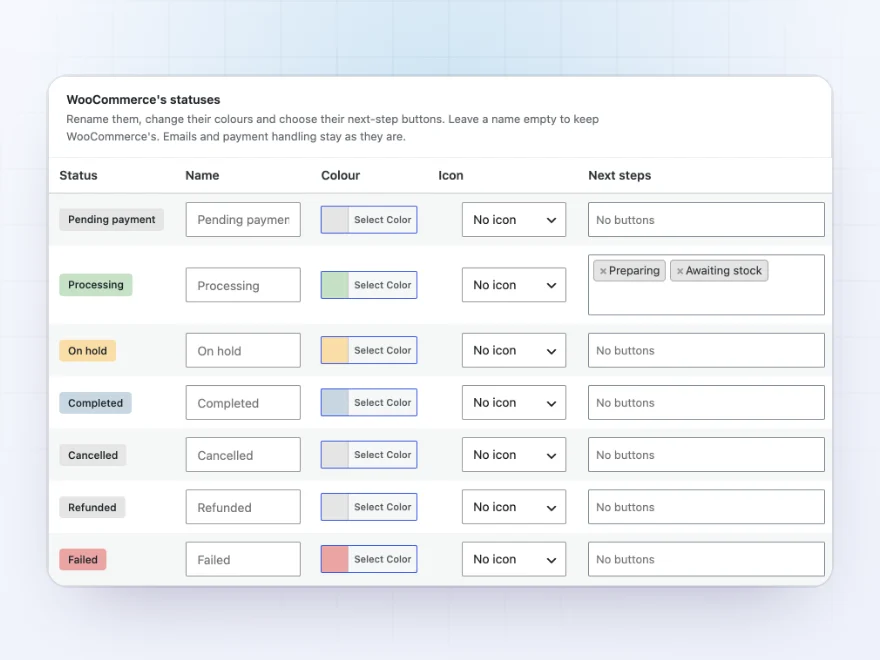
Task: Click Select Color in the Completed row
Action: (383, 402)
